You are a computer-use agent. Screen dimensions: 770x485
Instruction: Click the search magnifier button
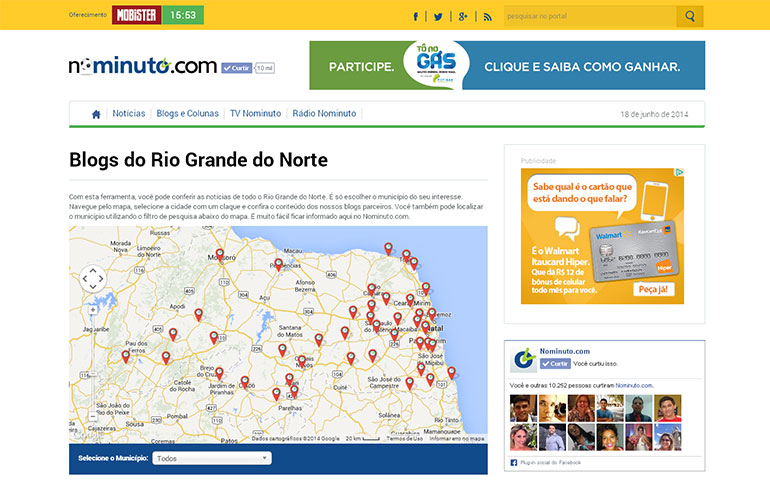[x=690, y=16]
